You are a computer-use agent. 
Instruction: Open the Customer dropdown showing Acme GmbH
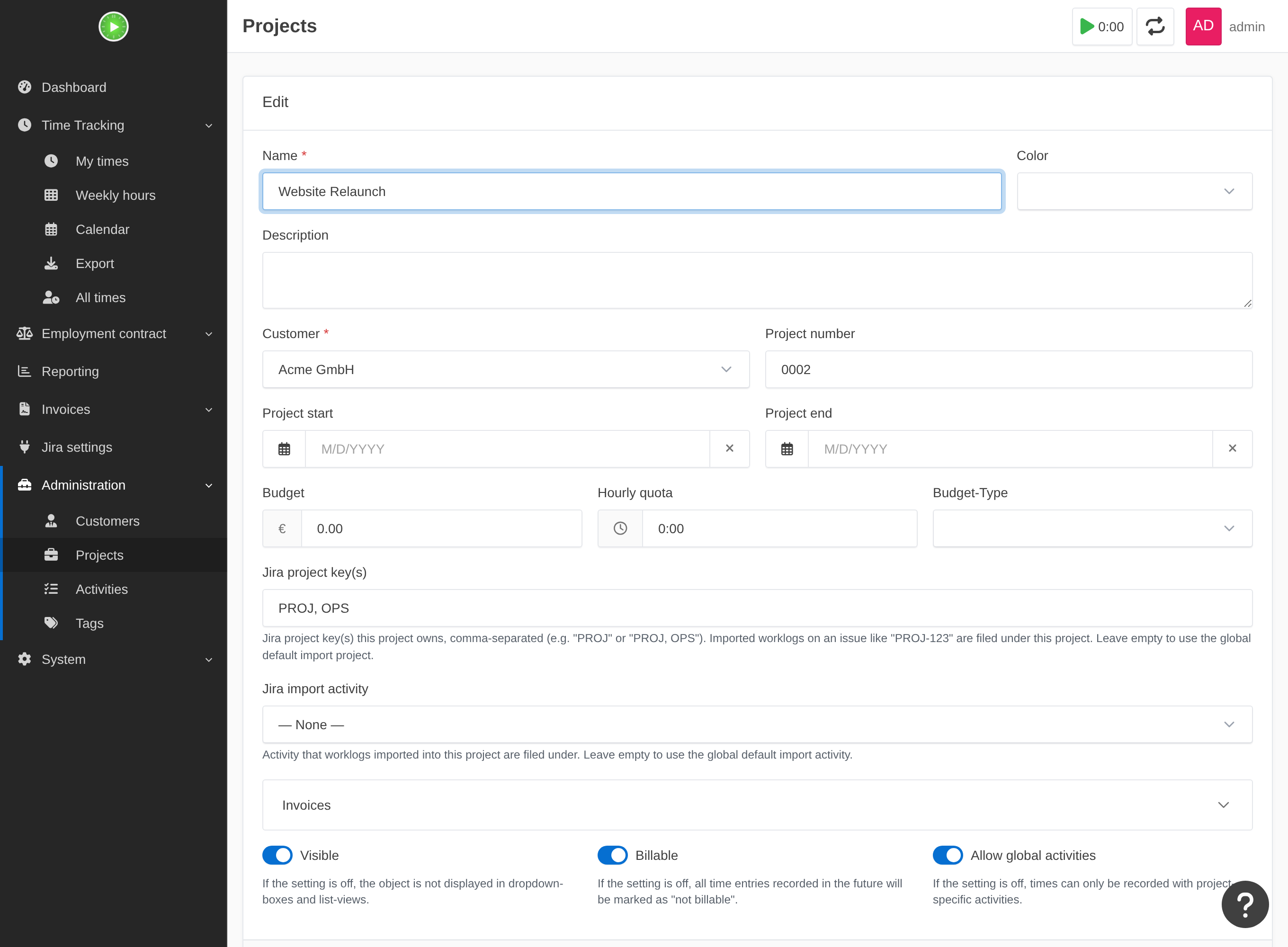point(506,370)
